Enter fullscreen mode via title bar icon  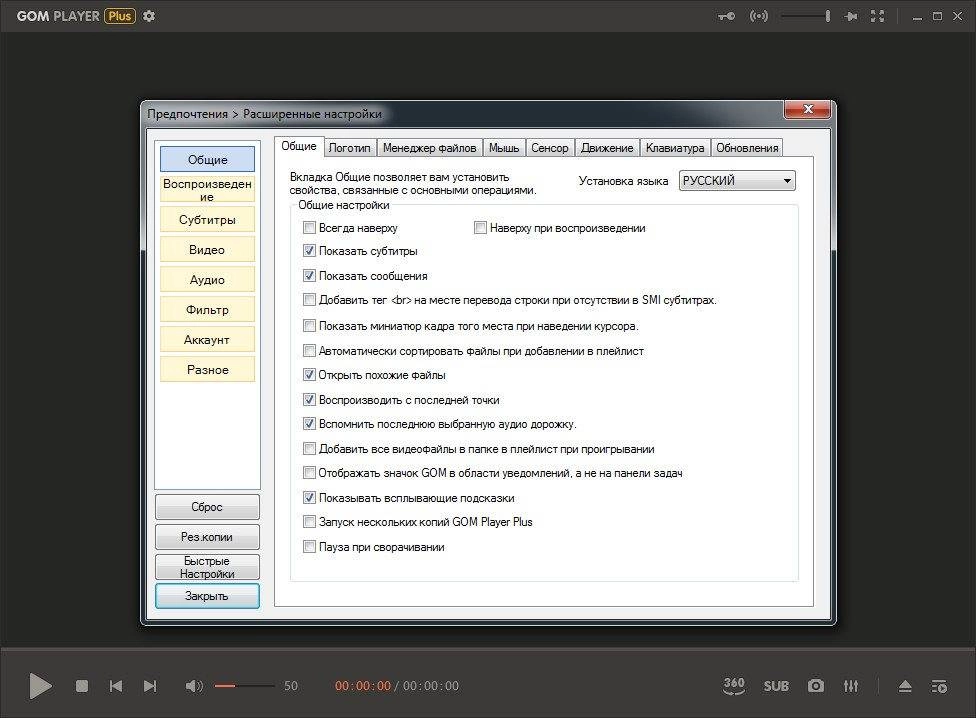click(877, 16)
